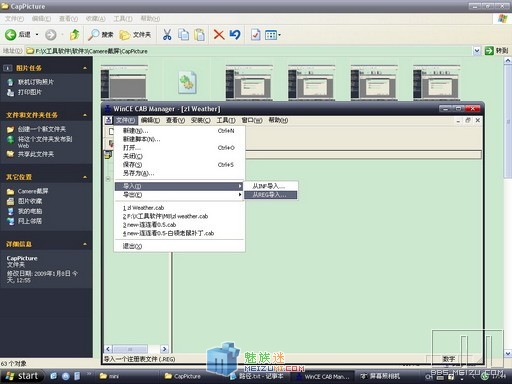
Task: Collapse the File and Folder Tasks panel
Action: 85,115
